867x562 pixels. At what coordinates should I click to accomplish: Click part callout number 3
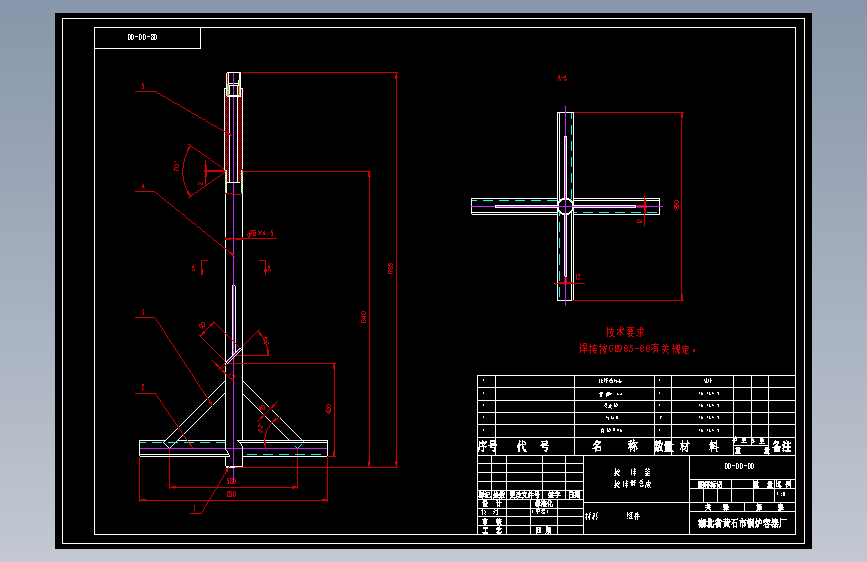pos(143,313)
